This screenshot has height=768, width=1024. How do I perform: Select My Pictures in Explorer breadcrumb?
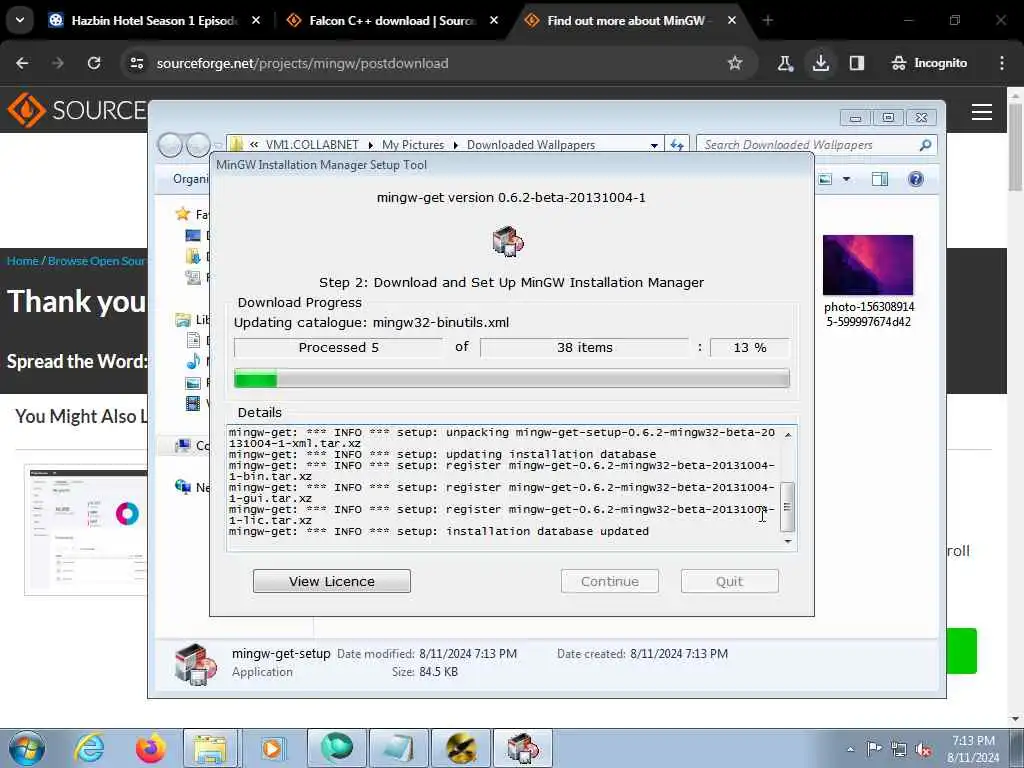point(413,145)
